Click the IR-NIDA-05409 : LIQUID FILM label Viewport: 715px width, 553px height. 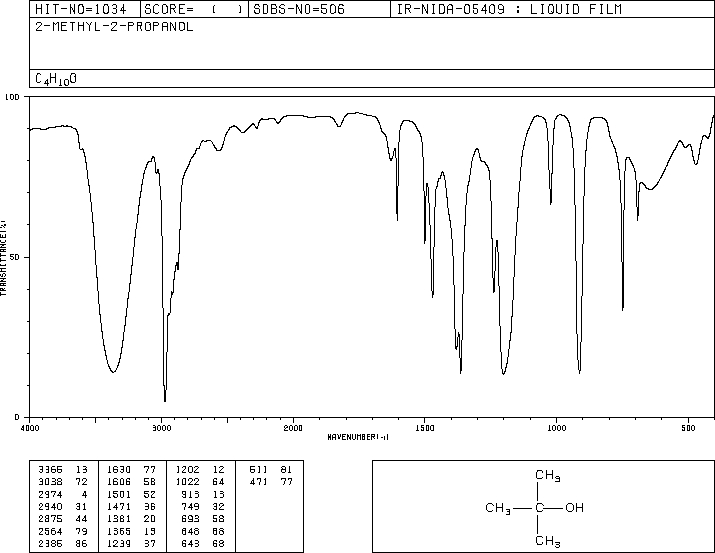pyautogui.click(x=509, y=9)
